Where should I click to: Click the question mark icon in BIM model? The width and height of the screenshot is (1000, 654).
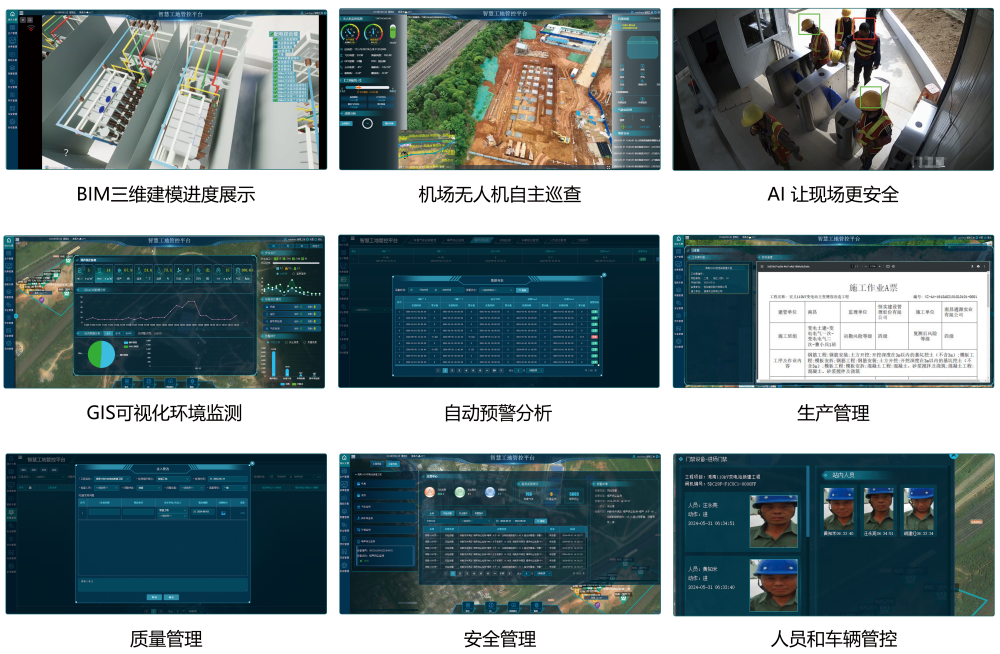coord(66,152)
